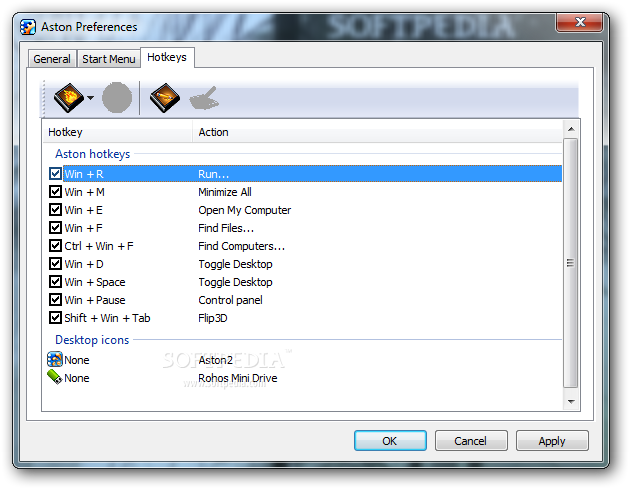Click the scrollbar down arrow
Image resolution: width=630 pixels, height=489 pixels.
click(x=571, y=401)
